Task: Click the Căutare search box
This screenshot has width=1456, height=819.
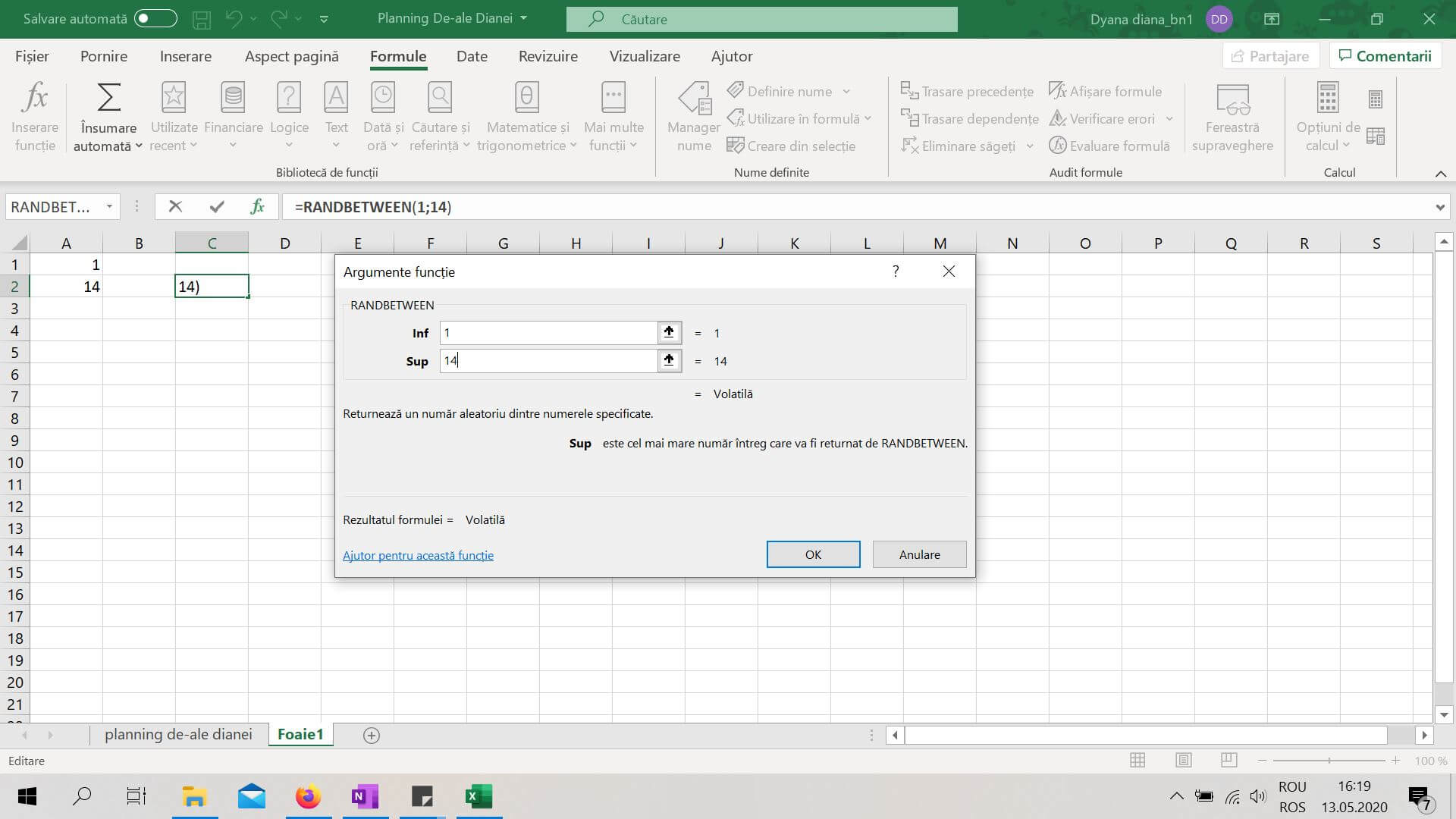Action: 761,19
